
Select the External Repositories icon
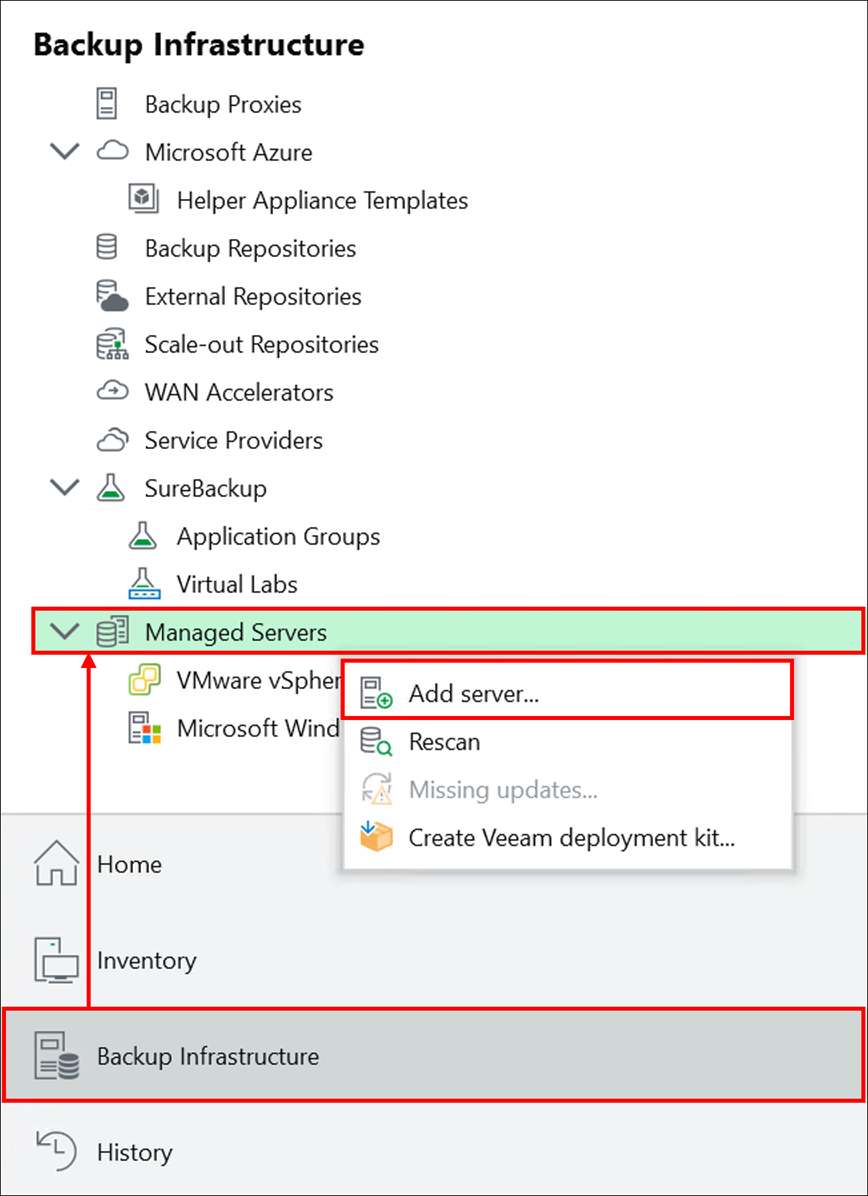pyautogui.click(x=113, y=296)
